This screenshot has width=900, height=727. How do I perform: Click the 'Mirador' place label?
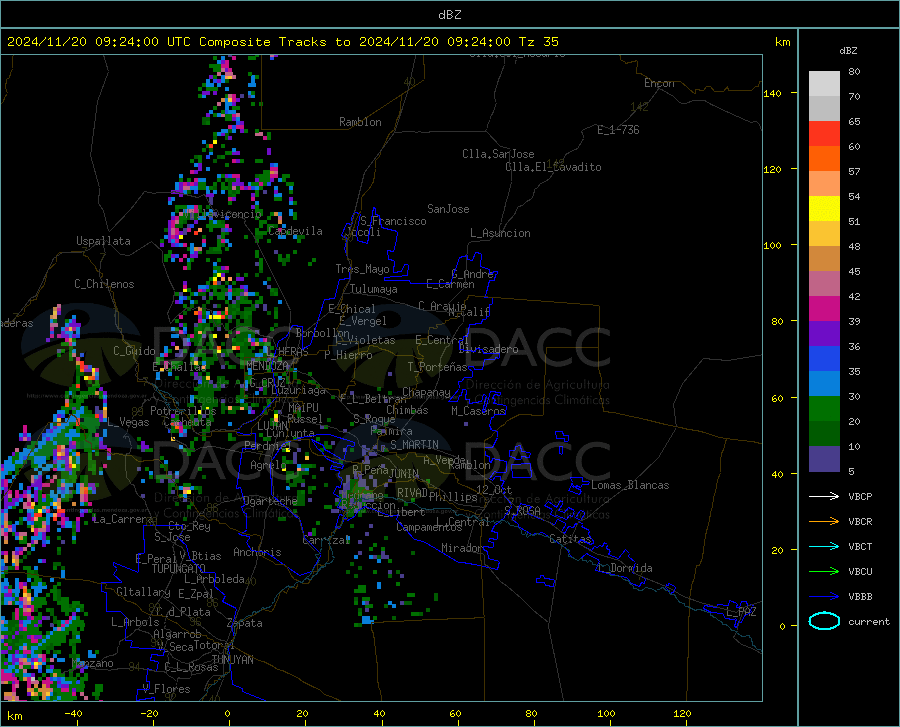tap(461, 548)
